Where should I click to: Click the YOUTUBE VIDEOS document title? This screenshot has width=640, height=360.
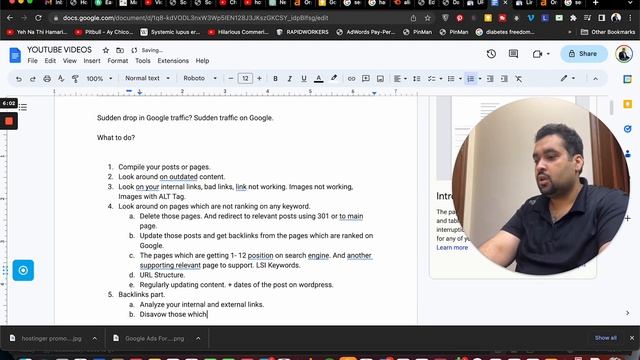tap(60, 50)
